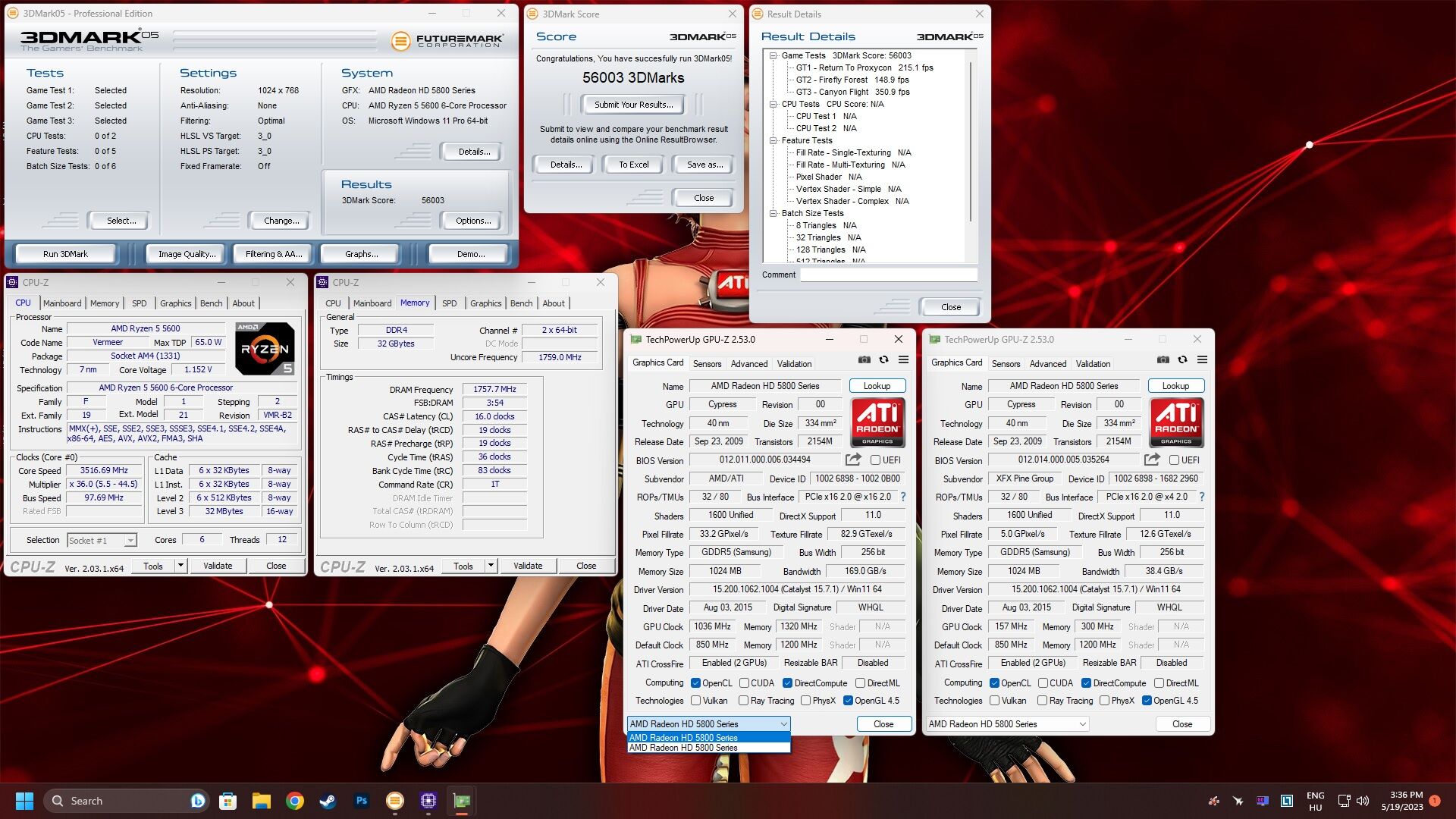Toggle the DirectCompute checkbox in left GPU-Z

coord(787,683)
